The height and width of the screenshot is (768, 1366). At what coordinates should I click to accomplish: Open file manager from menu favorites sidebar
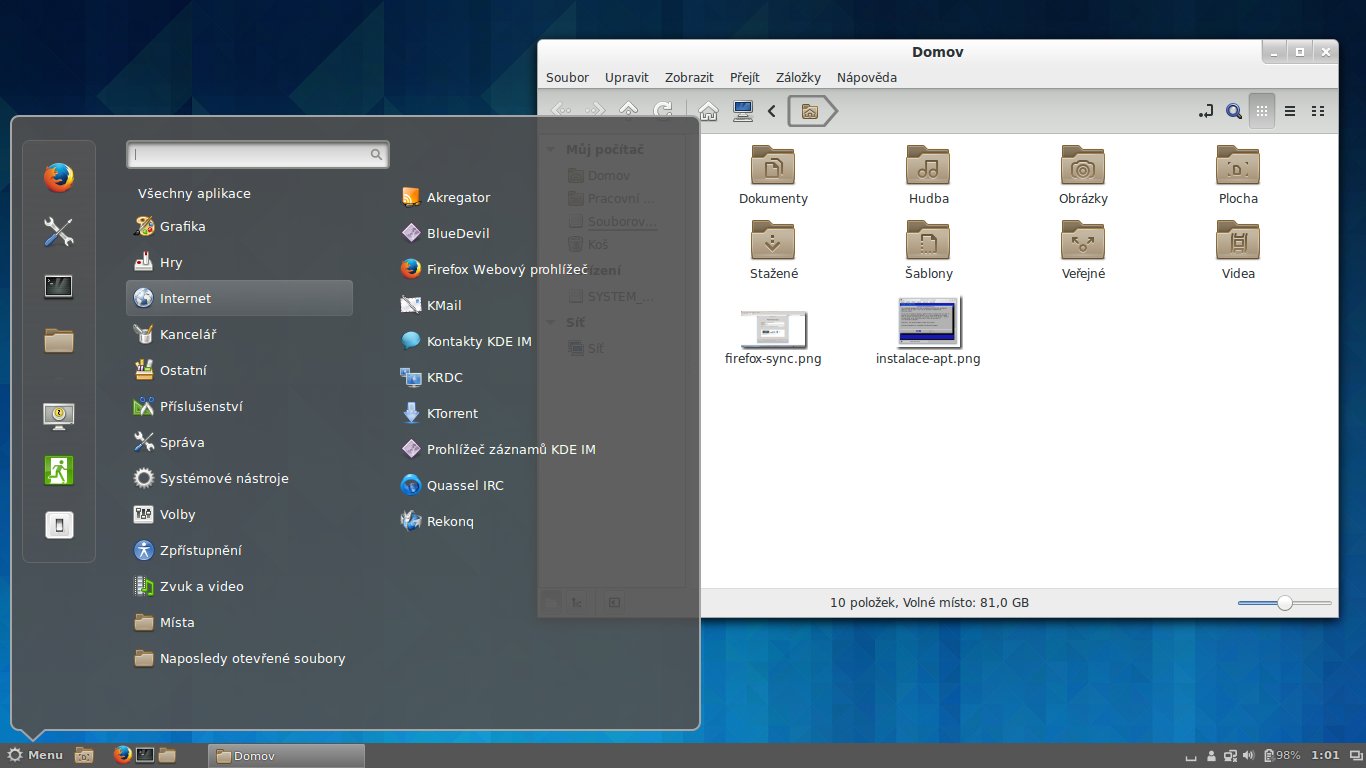tap(59, 340)
